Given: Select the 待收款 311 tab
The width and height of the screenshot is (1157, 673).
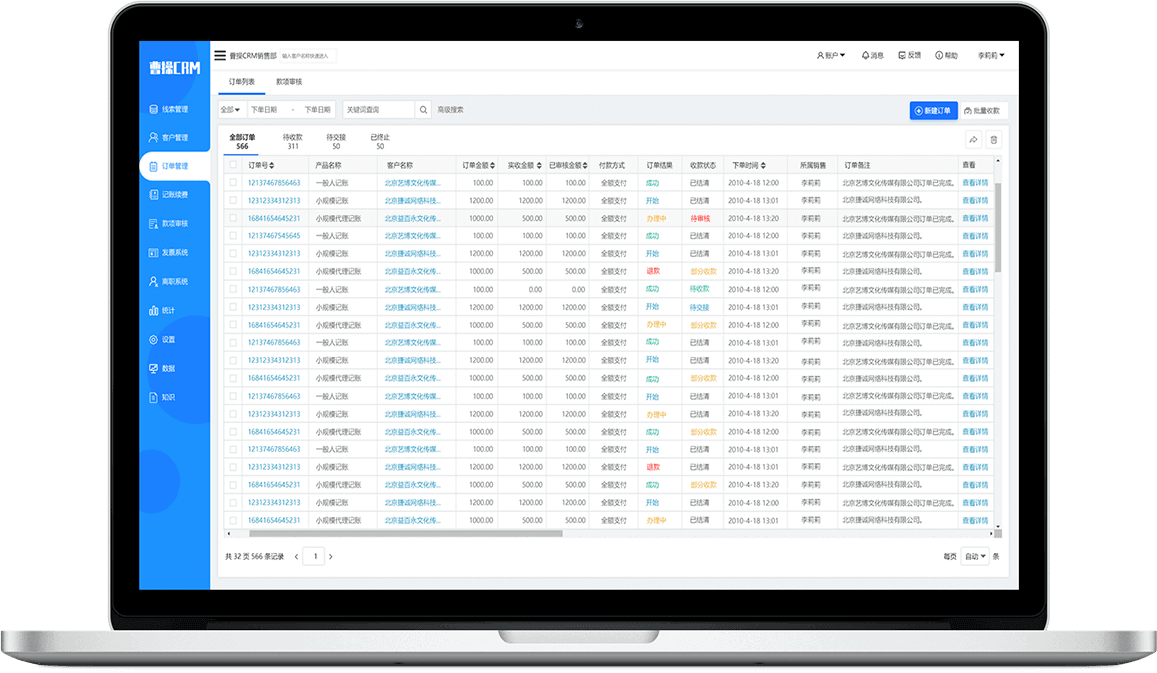Looking at the screenshot, I should tap(293, 142).
